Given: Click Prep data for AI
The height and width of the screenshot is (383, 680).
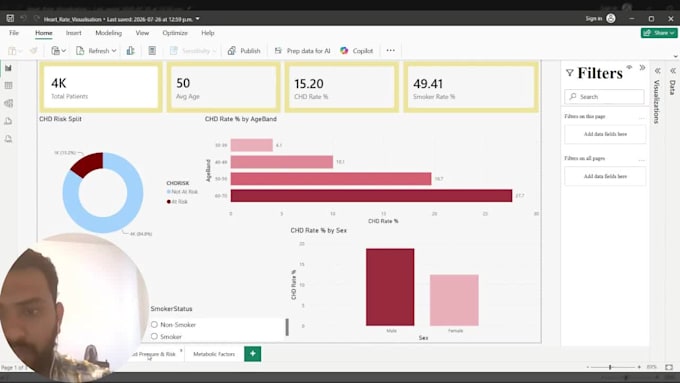Looking at the screenshot, I should [x=302, y=51].
